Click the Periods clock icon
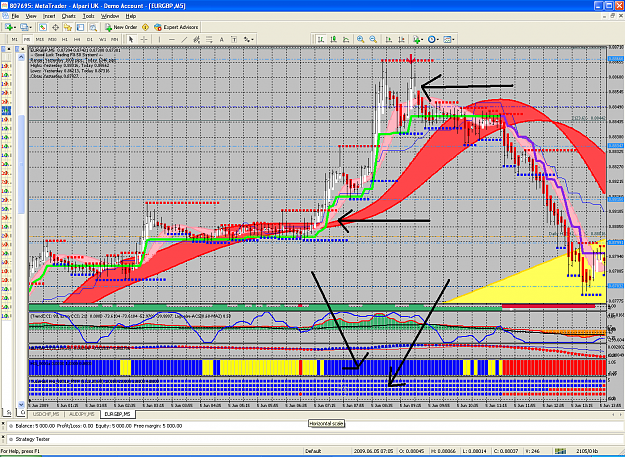Screen dimensions: 625x457 (x=432, y=39)
